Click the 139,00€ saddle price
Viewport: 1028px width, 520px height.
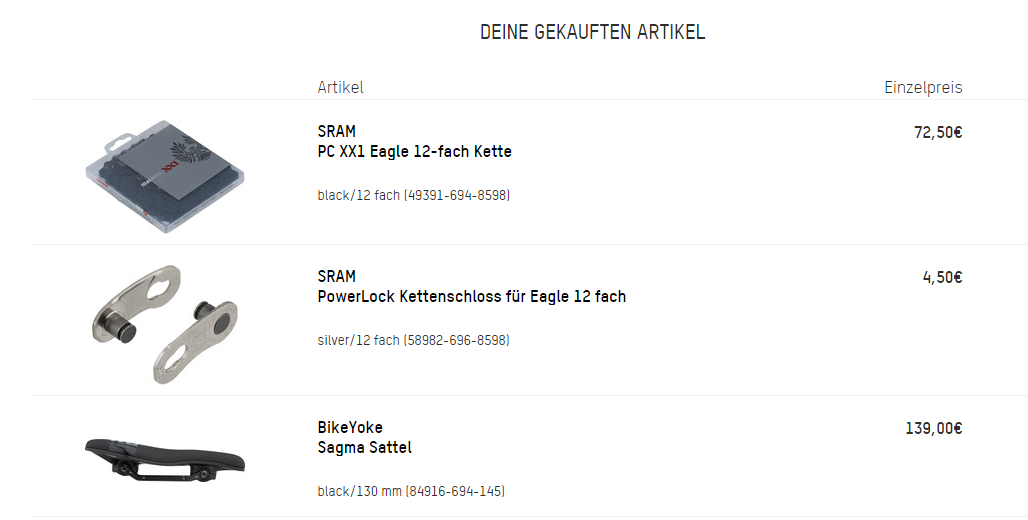pos(933,428)
